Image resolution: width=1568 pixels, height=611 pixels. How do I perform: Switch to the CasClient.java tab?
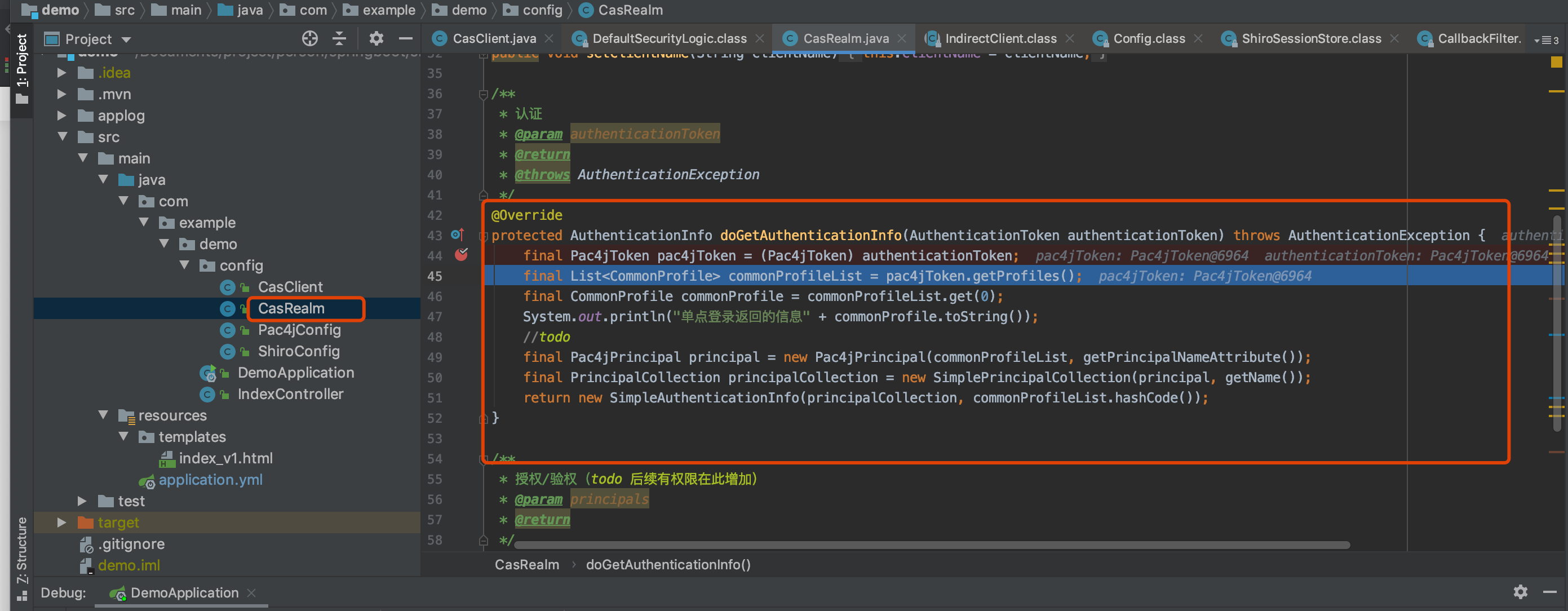(493, 39)
